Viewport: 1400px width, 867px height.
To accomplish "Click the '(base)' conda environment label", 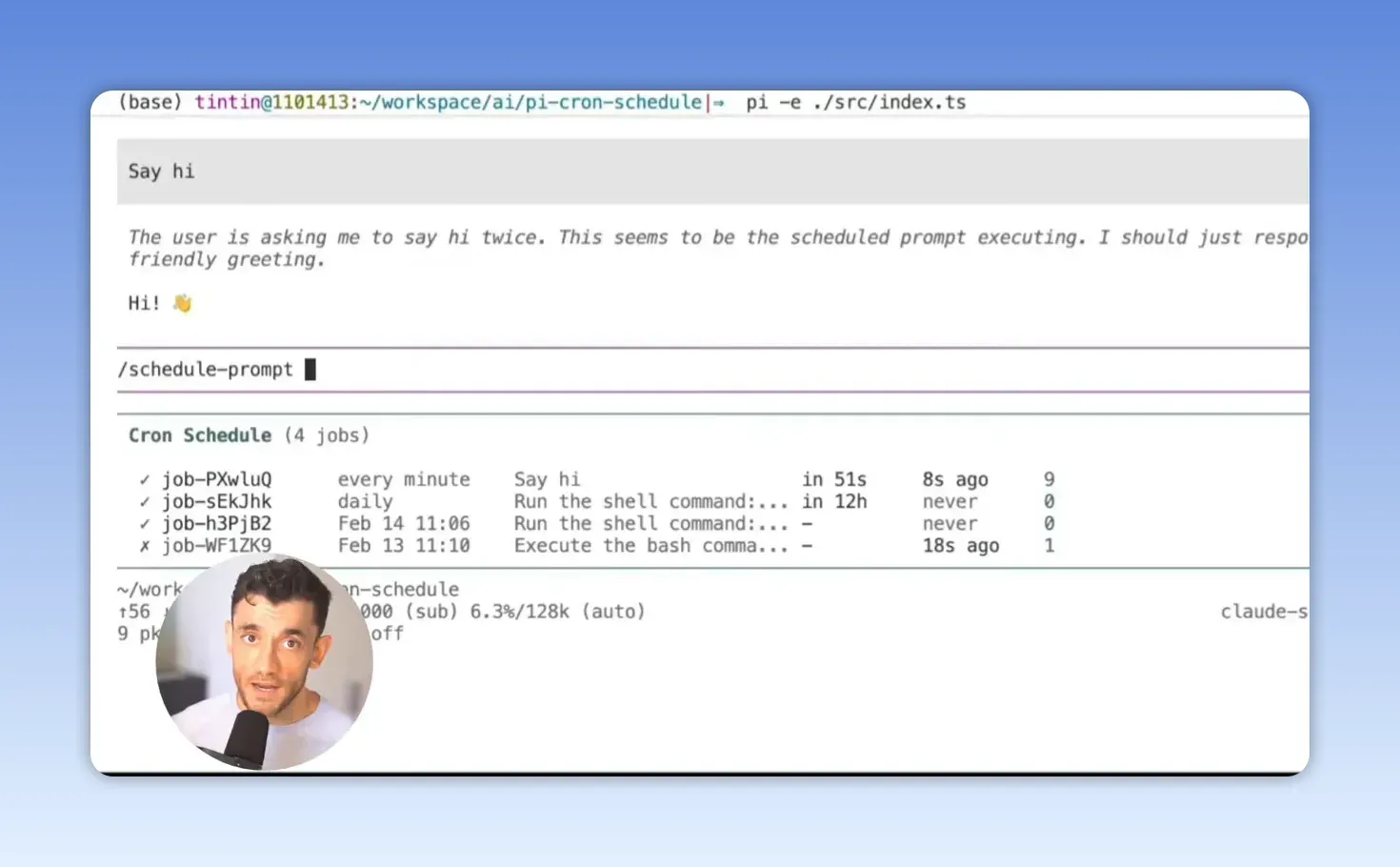I will coord(150,103).
